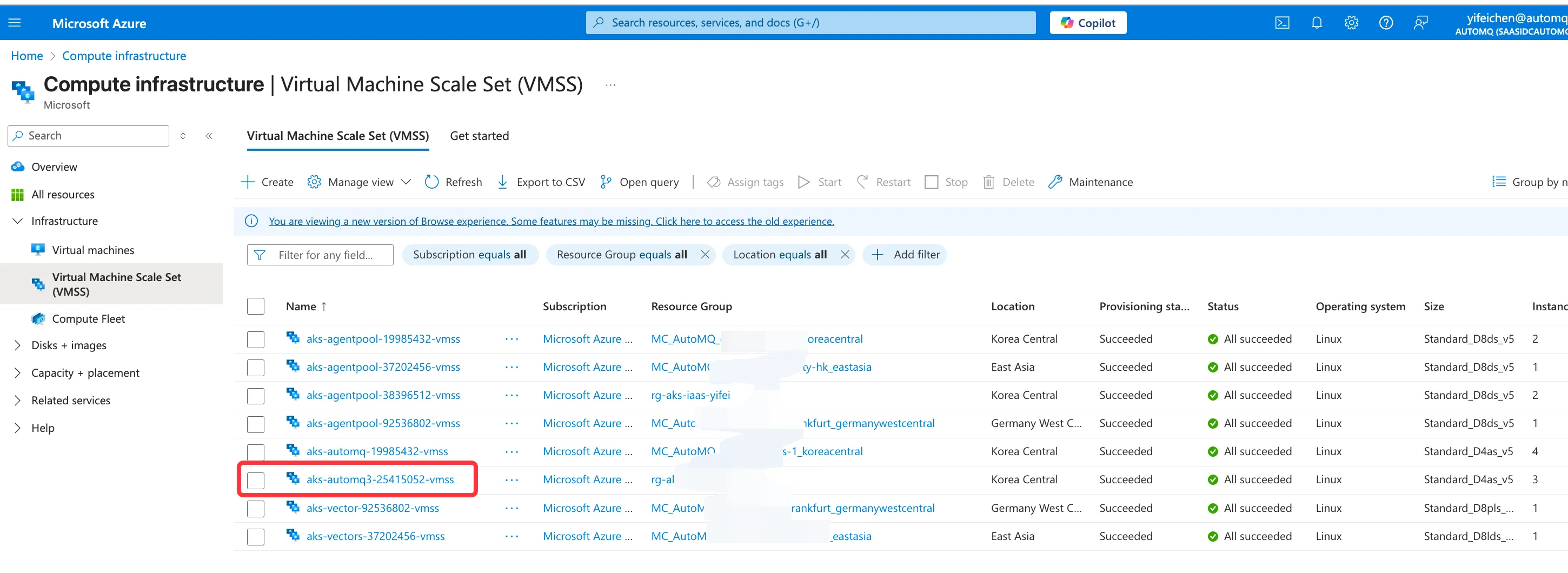Image resolution: width=1568 pixels, height=573 pixels.
Task: Check the aks-agentpool-19985432-vmss row checkbox
Action: (256, 339)
